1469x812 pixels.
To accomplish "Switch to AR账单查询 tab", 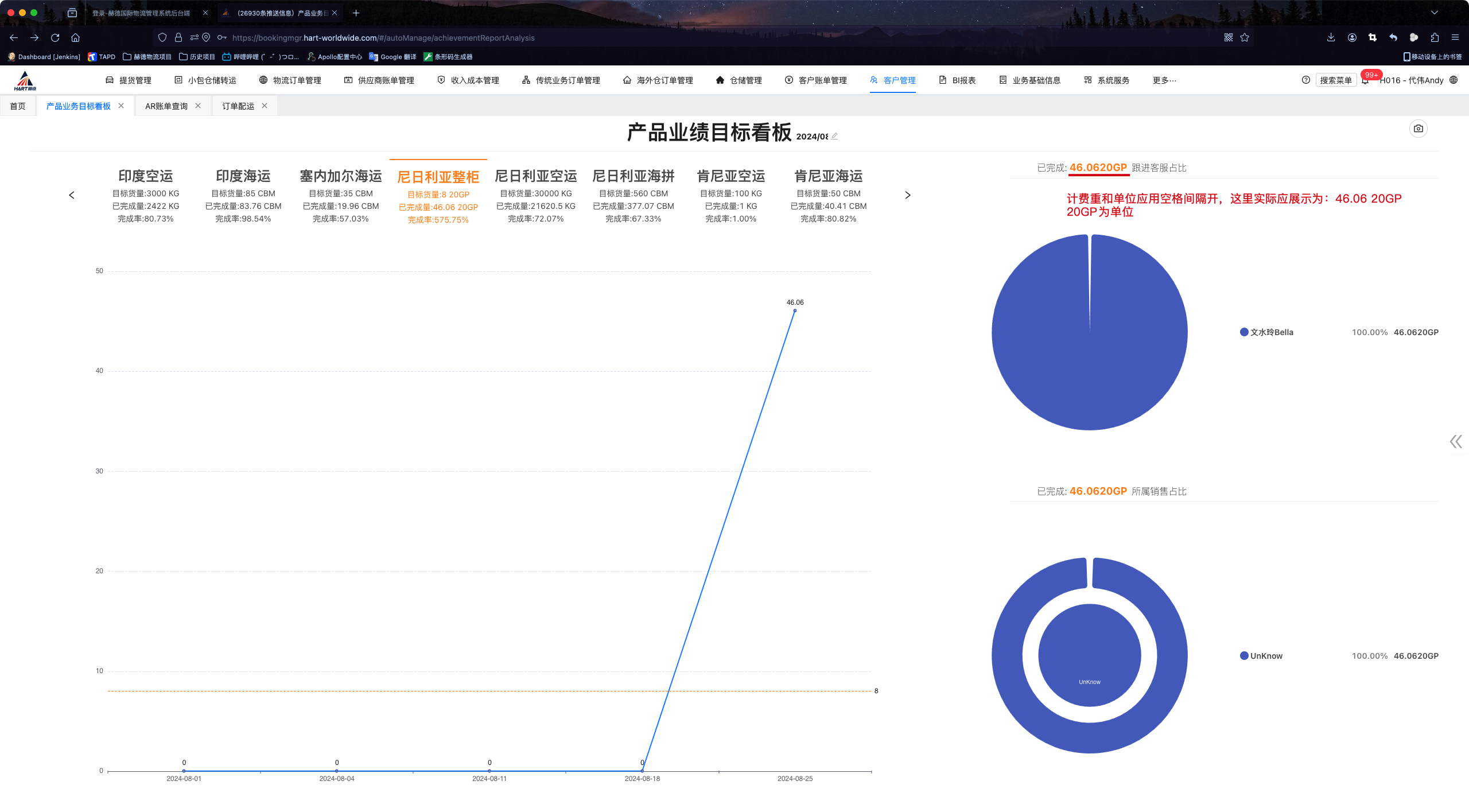I will click(x=166, y=106).
